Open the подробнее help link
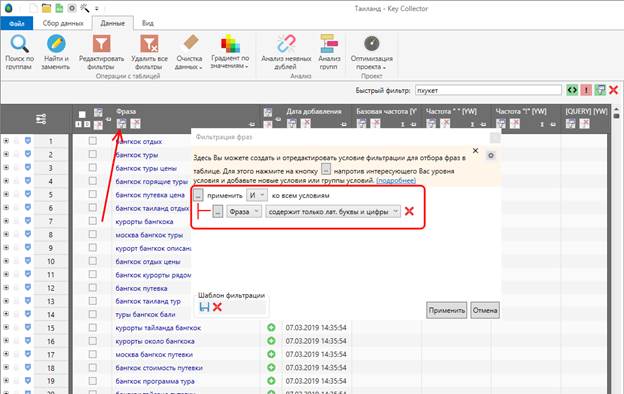Image resolution: width=624 pixels, height=394 pixels. [396, 180]
